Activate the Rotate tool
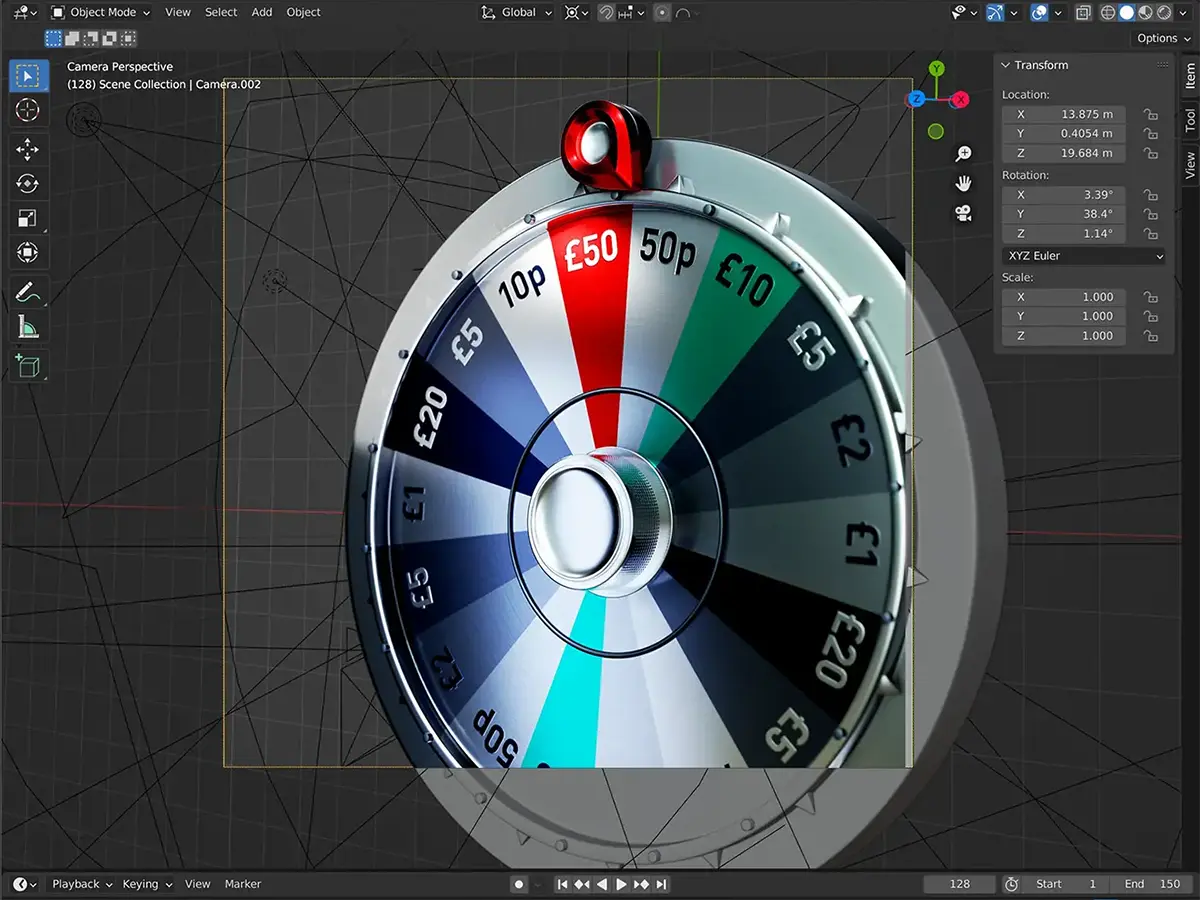This screenshot has height=900, width=1200. (27, 184)
